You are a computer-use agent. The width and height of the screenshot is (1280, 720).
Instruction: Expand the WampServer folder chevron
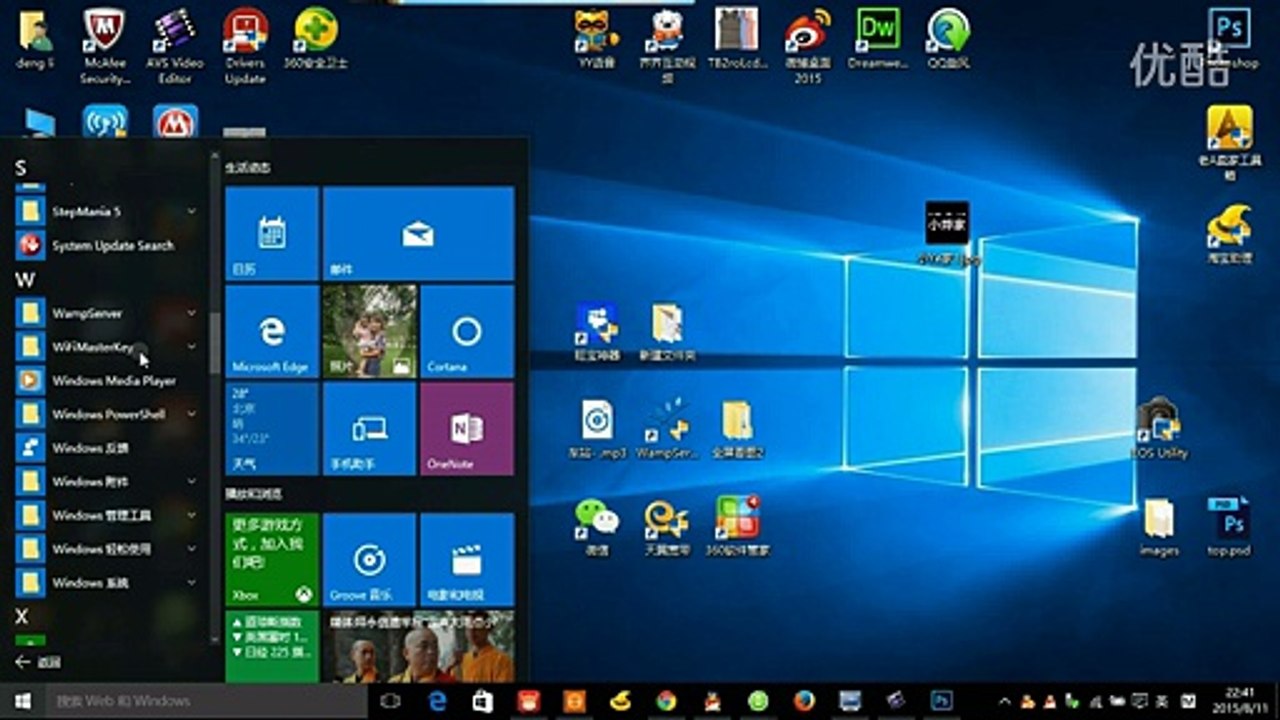click(x=191, y=313)
